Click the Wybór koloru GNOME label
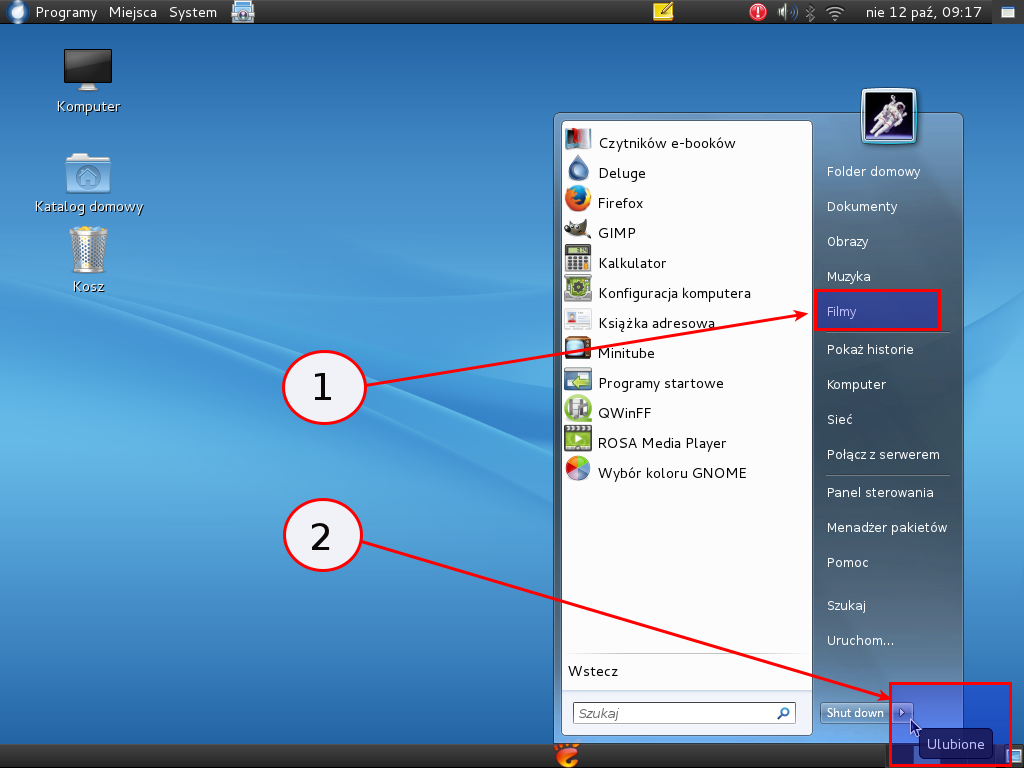This screenshot has width=1024, height=768. pos(672,473)
